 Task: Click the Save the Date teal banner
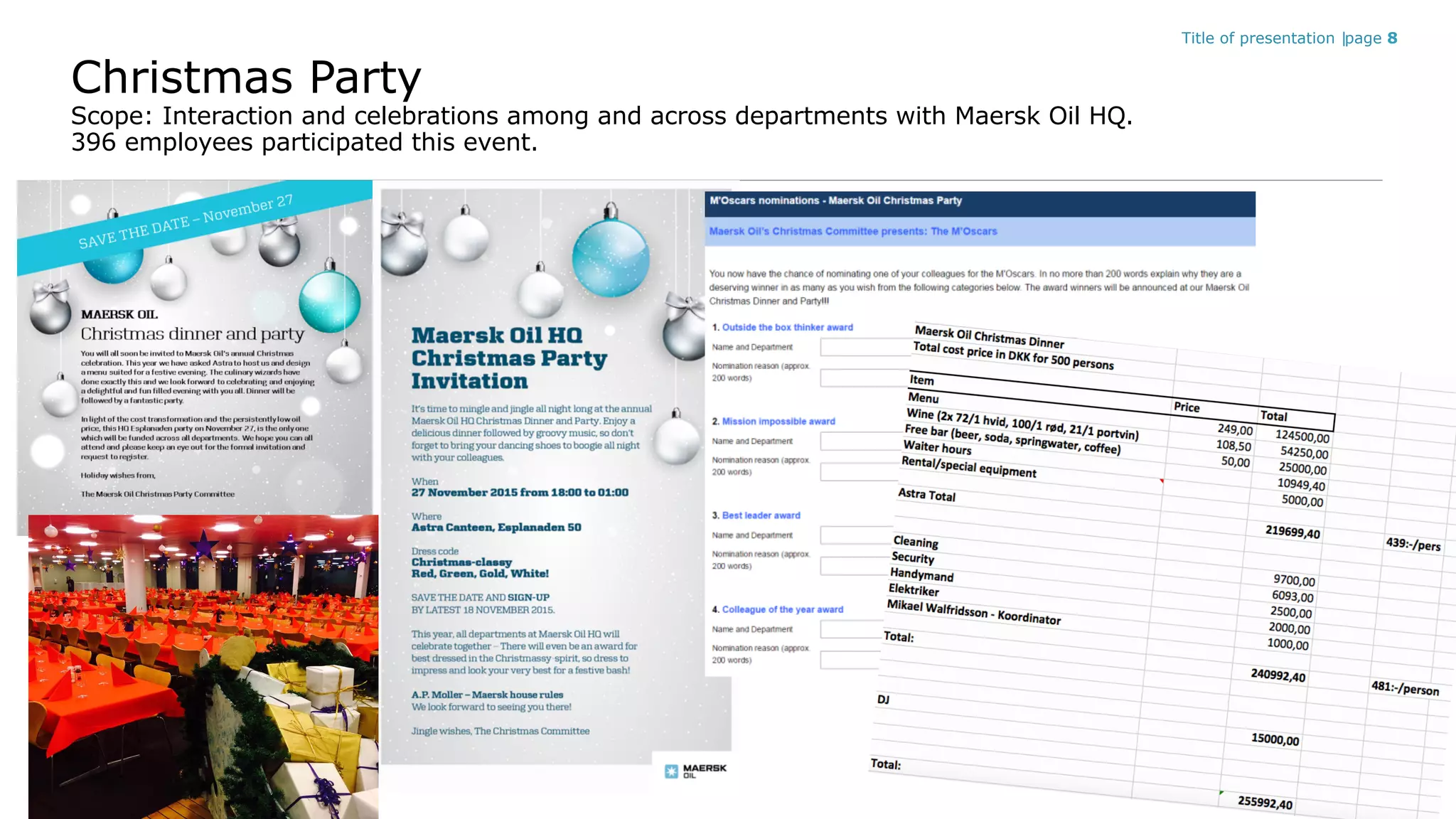[186, 223]
